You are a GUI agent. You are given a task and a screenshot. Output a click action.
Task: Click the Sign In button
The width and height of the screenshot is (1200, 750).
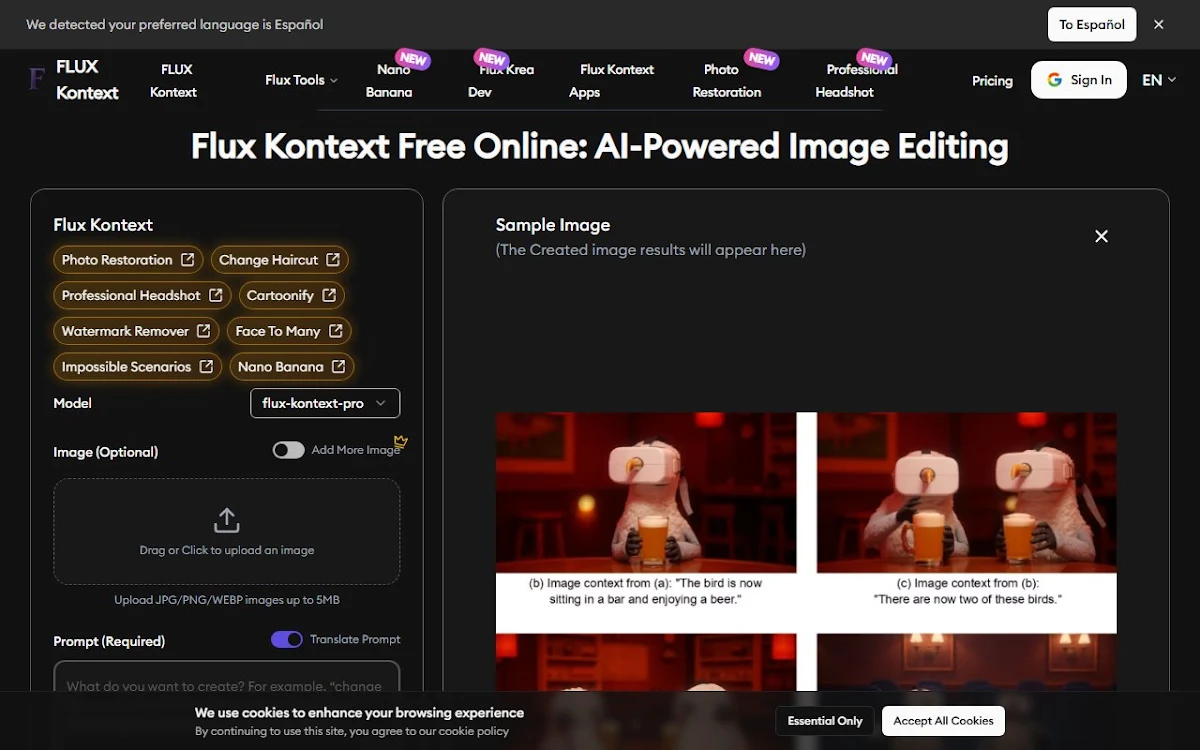pyautogui.click(x=1079, y=80)
